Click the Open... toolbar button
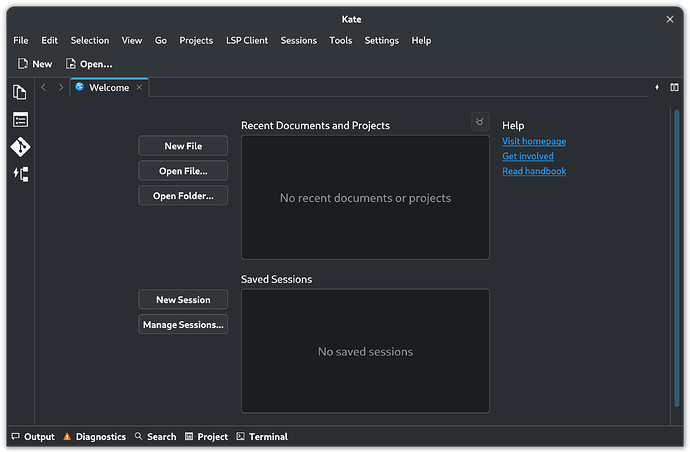The image size is (690, 452). 89,64
